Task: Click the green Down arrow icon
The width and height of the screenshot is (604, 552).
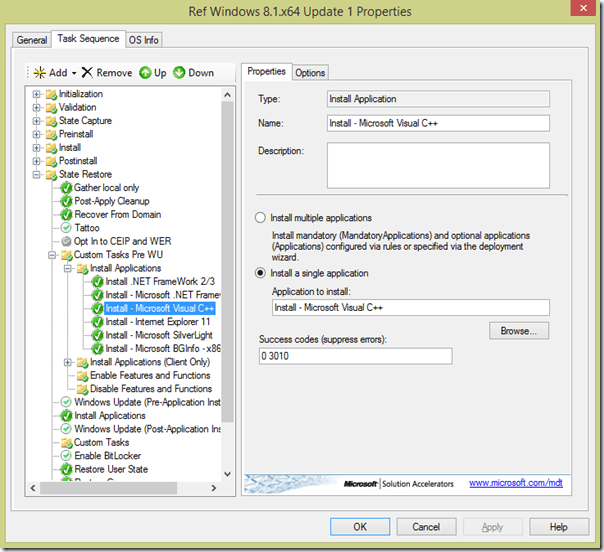Action: coord(179,73)
